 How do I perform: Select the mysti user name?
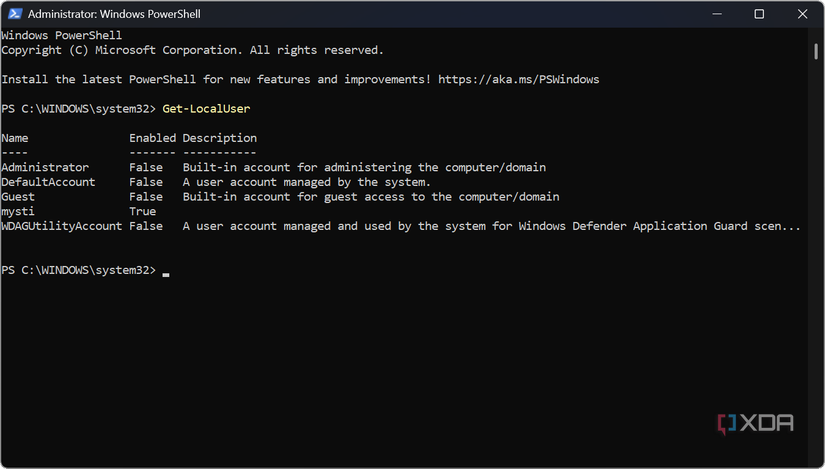(x=18, y=212)
